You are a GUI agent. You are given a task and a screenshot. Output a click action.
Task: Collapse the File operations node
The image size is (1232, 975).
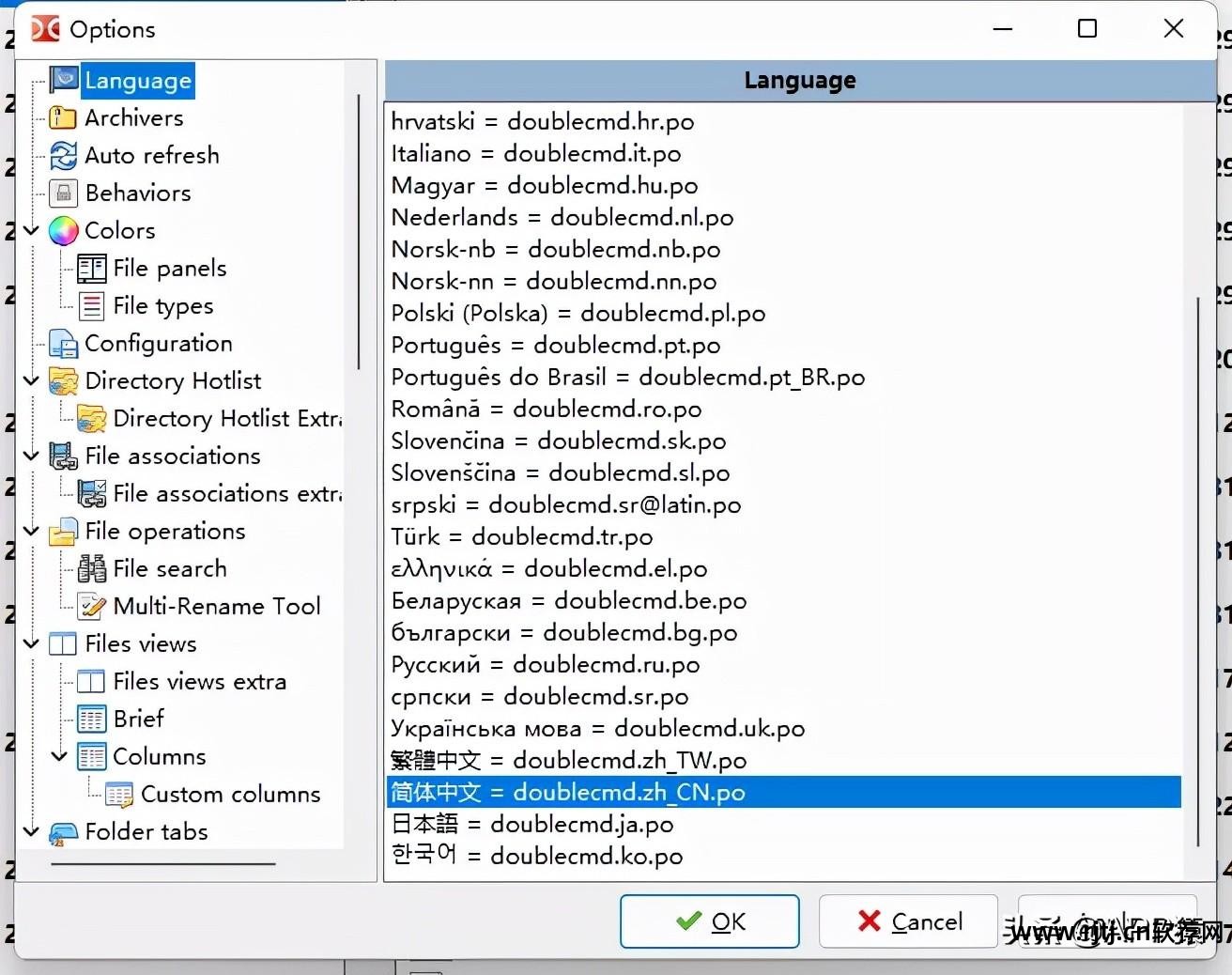[31, 531]
